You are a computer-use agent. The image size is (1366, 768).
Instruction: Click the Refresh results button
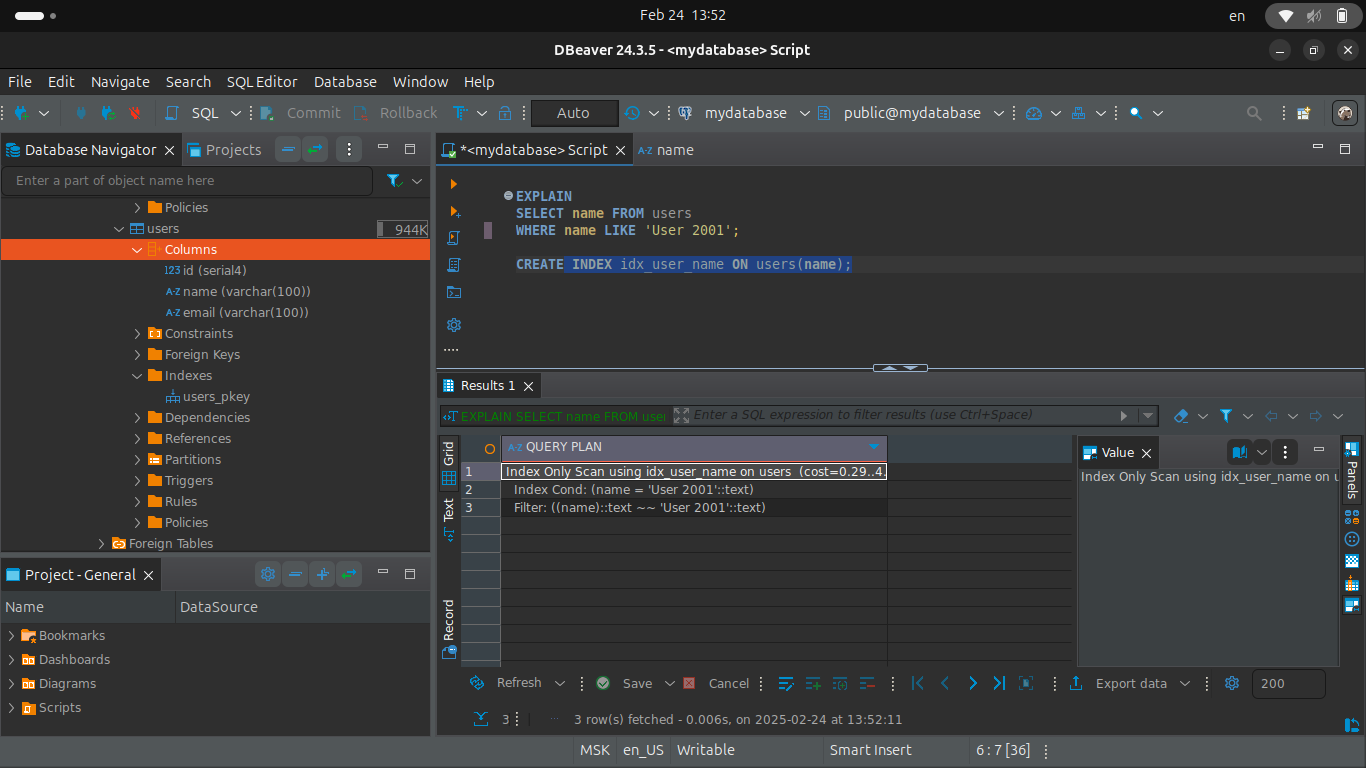(x=507, y=683)
